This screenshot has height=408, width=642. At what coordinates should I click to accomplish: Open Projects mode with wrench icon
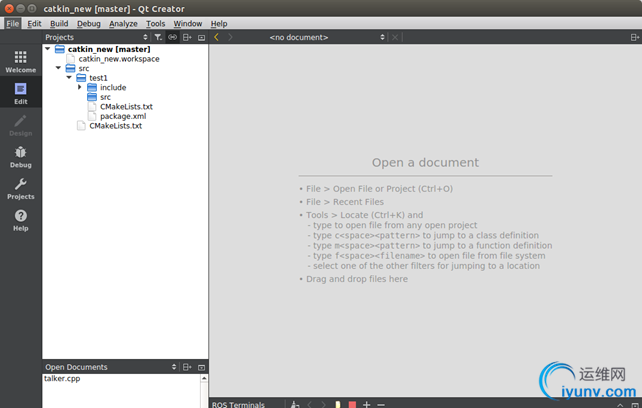point(20,188)
